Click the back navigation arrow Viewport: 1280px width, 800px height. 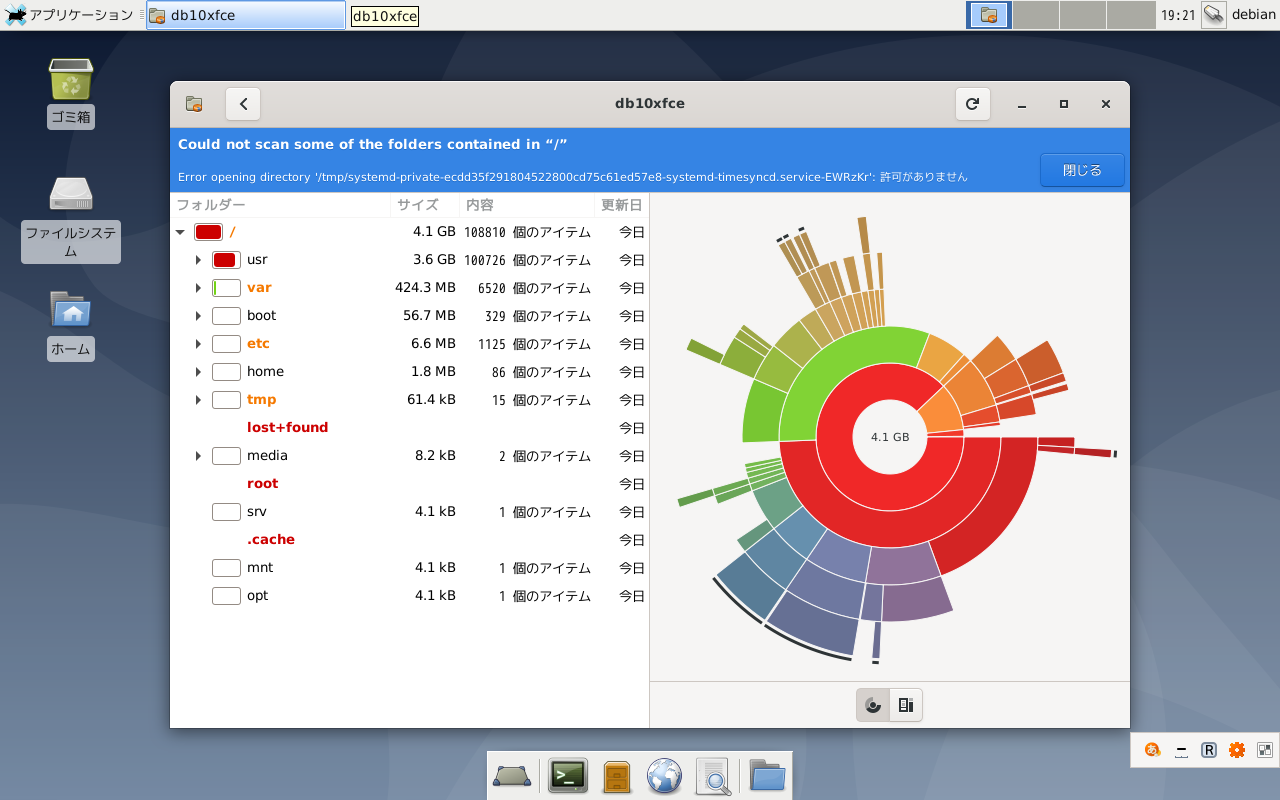point(242,103)
